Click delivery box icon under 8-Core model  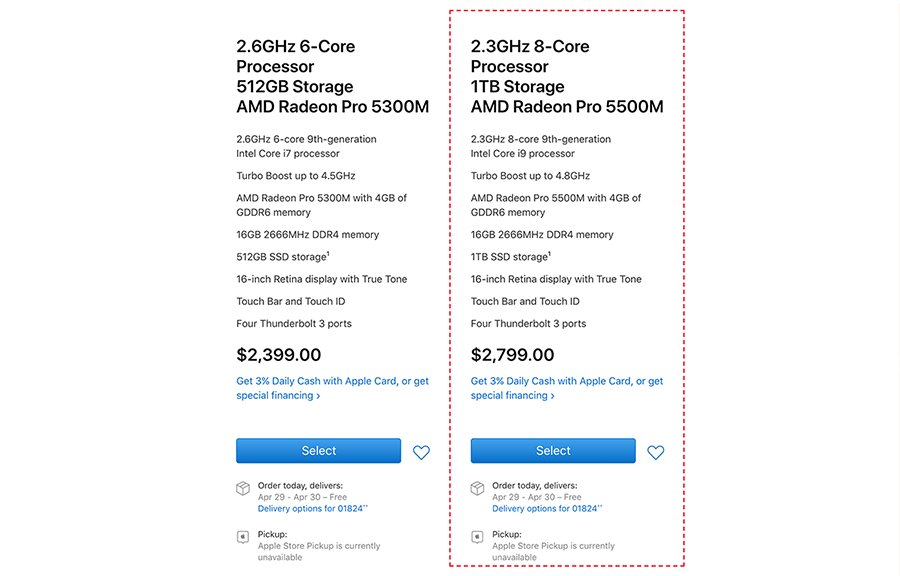click(477, 488)
